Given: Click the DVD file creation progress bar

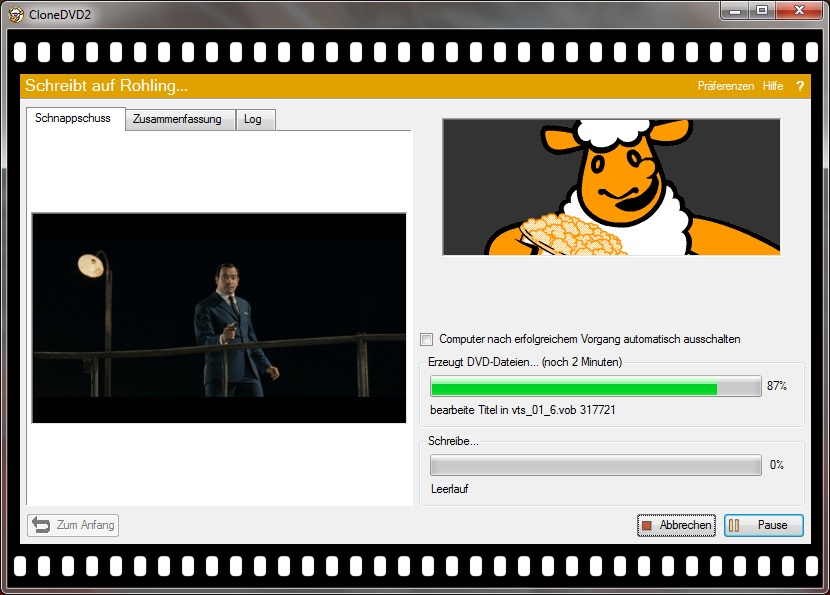Looking at the screenshot, I should coord(596,386).
